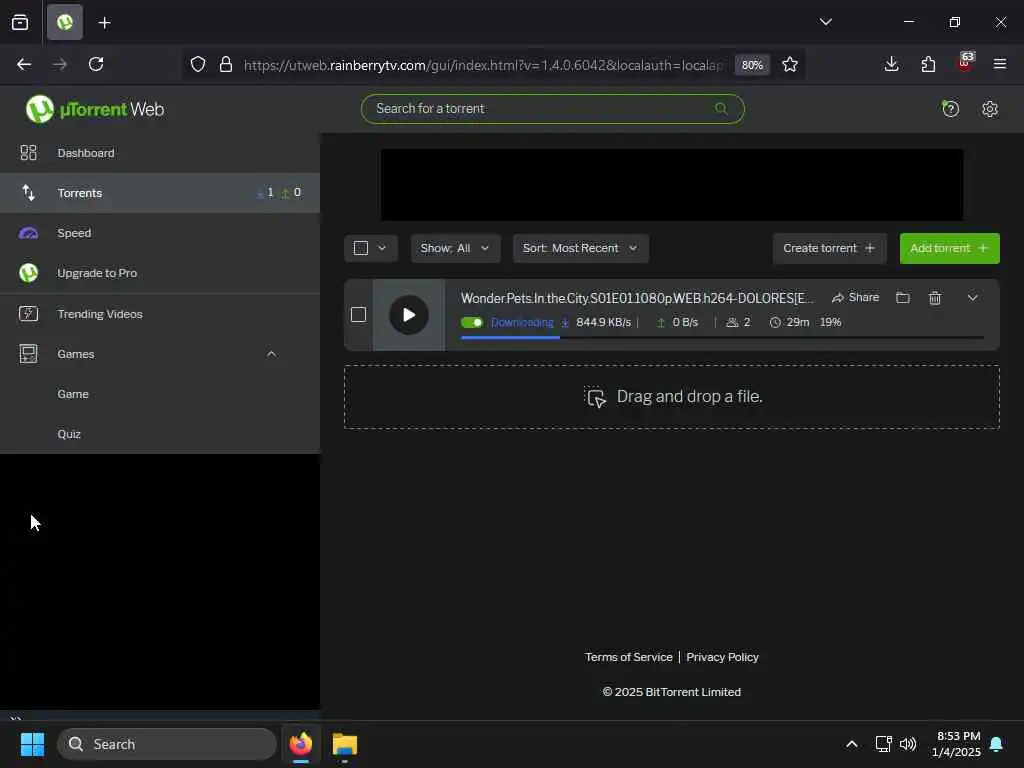The height and width of the screenshot is (768, 1024).
Task: Go back in browser
Action: pyautogui.click(x=24, y=64)
